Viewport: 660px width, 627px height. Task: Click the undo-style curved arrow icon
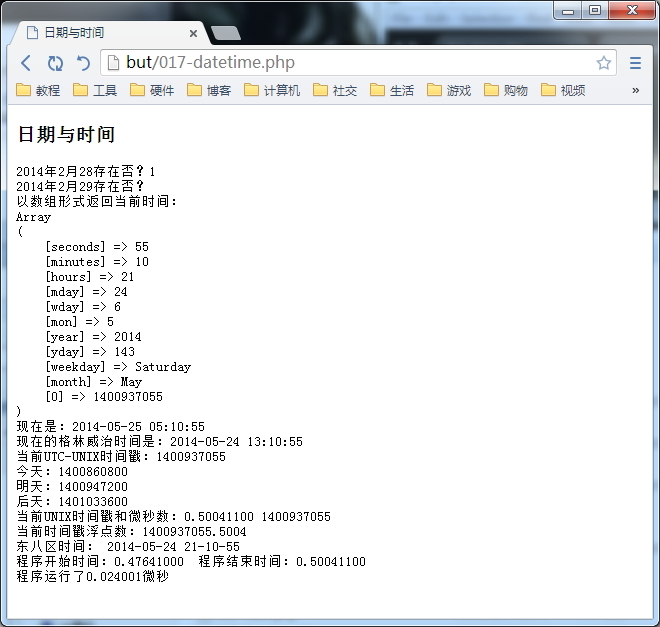coord(83,63)
